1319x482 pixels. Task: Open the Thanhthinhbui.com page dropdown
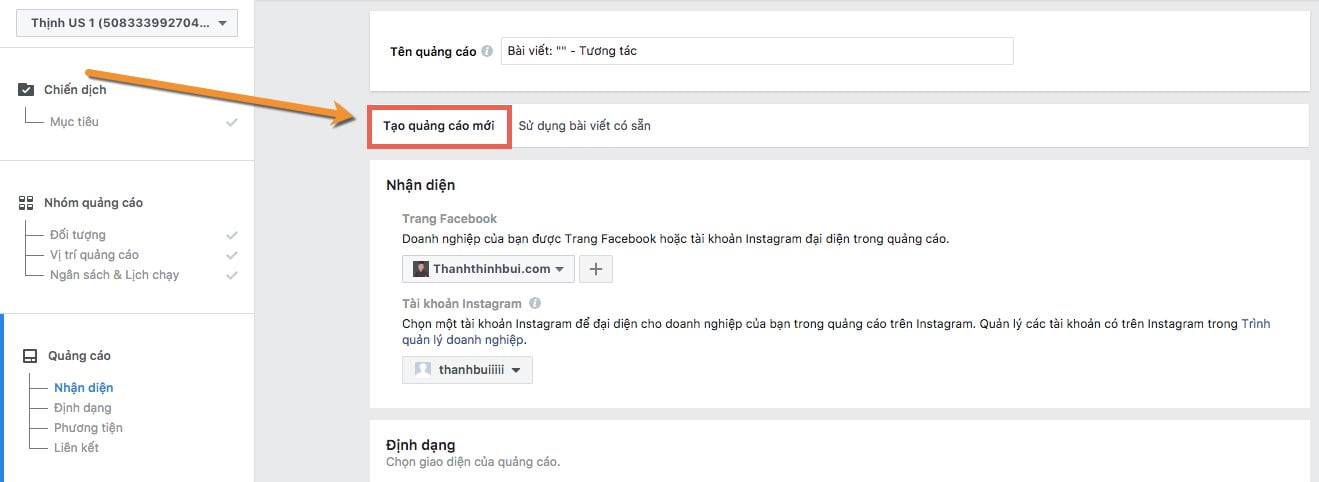point(489,269)
